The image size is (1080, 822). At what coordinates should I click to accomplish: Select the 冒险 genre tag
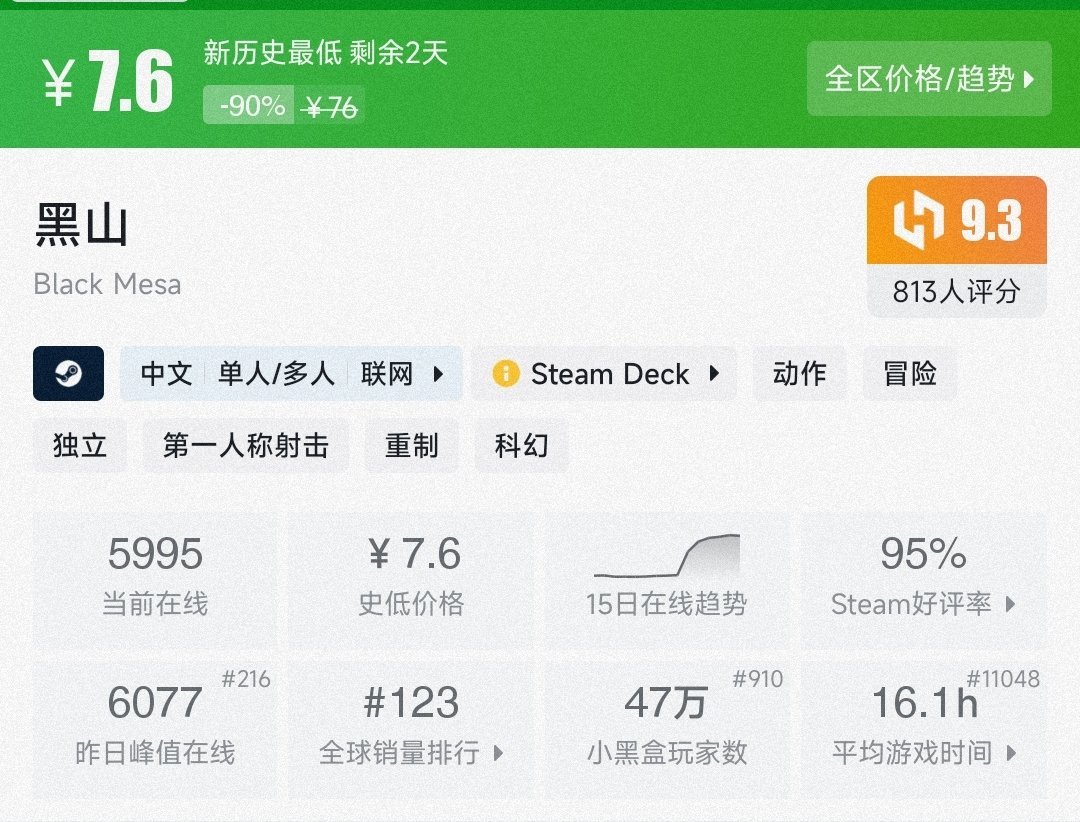pyautogui.click(x=909, y=373)
